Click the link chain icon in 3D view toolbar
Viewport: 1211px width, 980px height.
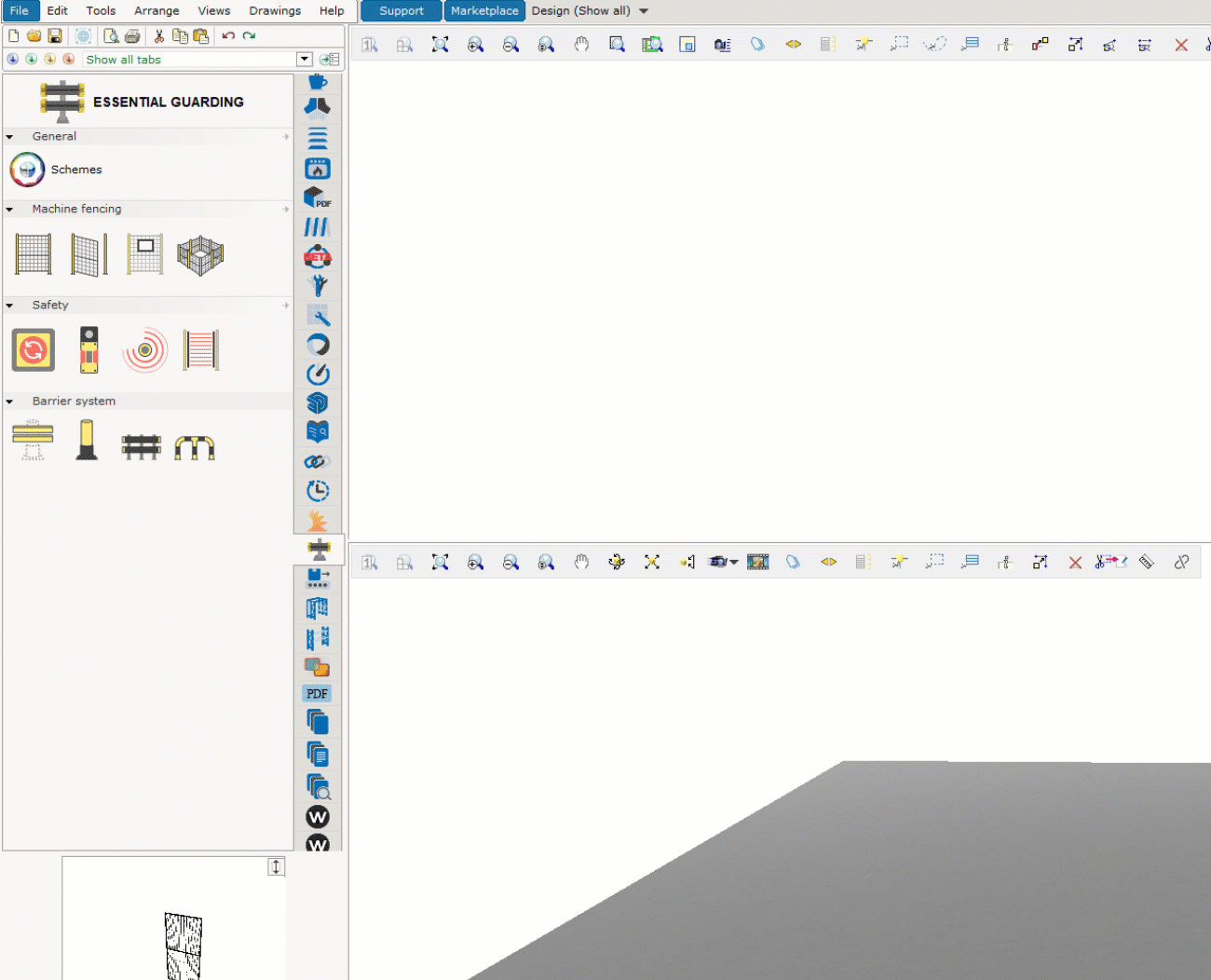coord(1181,562)
